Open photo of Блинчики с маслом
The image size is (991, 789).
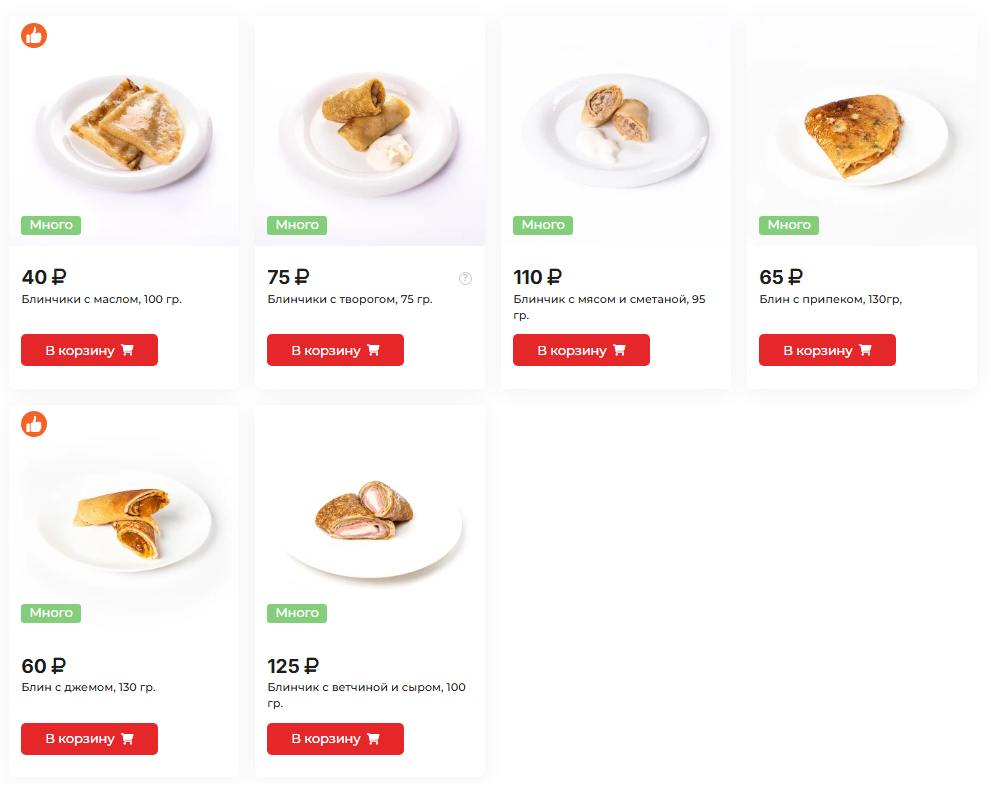pyautogui.click(x=124, y=125)
